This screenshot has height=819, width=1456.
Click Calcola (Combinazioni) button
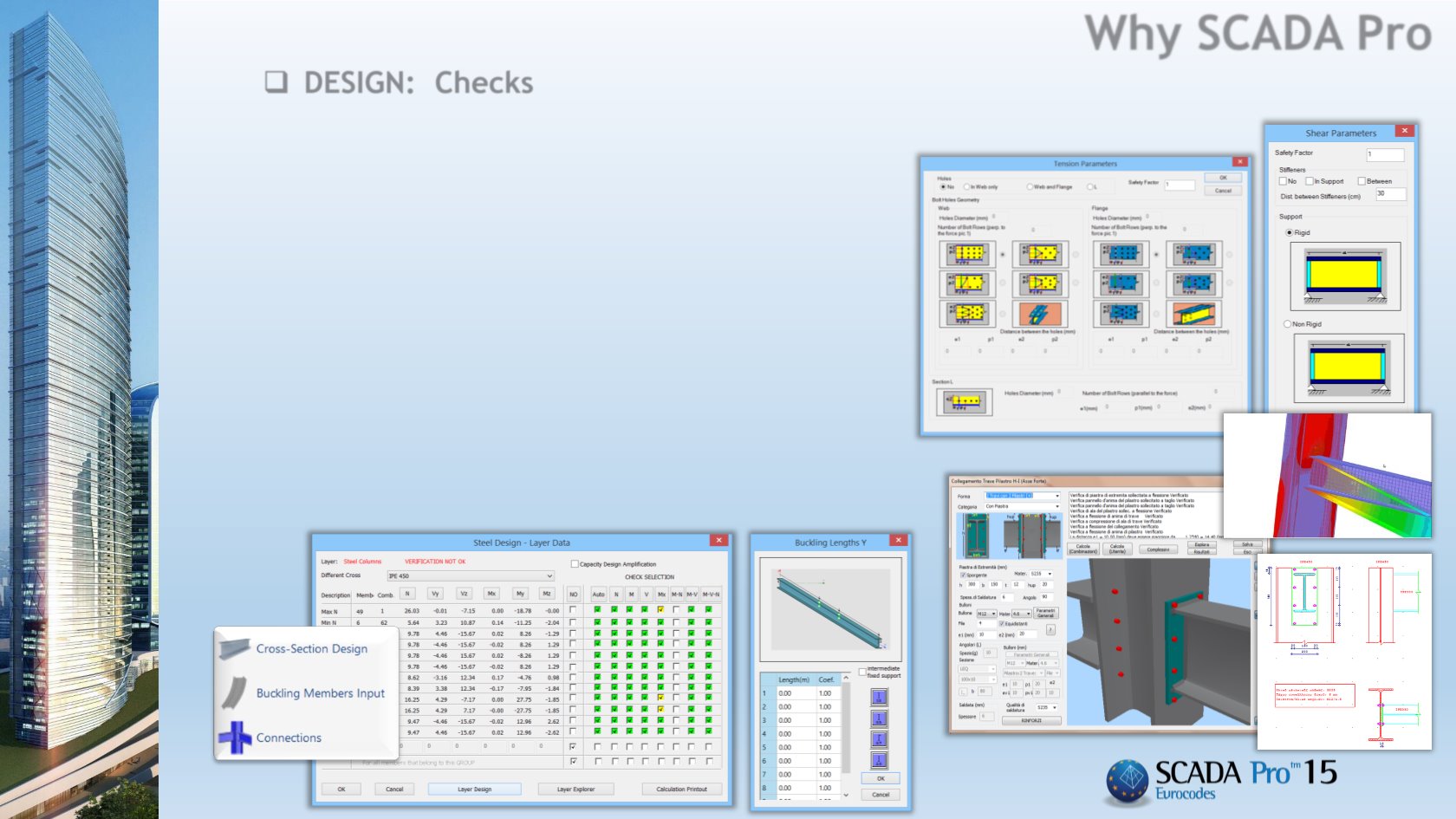pos(1083,549)
